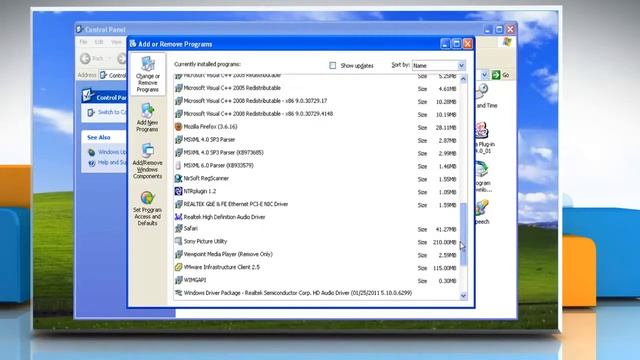
Task: Select MSXML 4.0 SP3 Parser (KB973685) entry
Action: (316, 153)
